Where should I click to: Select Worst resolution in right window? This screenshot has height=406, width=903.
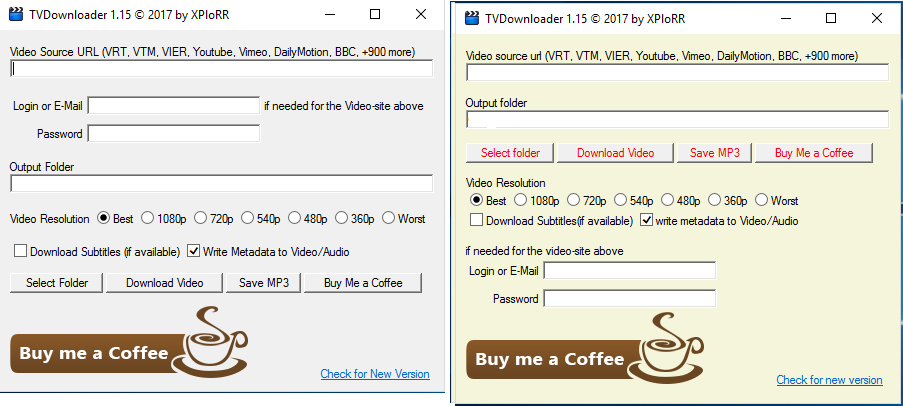point(761,200)
